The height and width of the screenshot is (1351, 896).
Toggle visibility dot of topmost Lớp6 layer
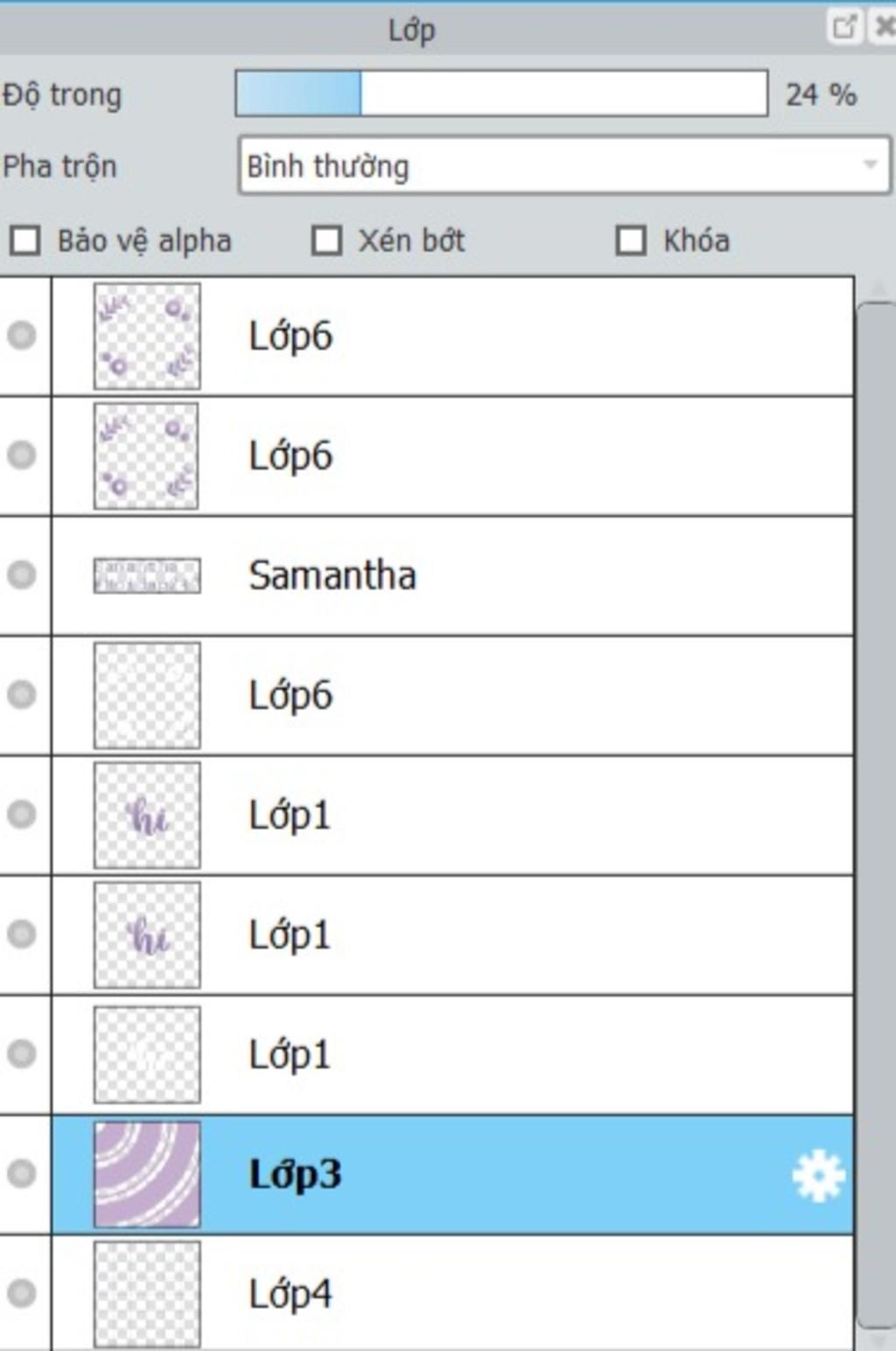pos(22,335)
